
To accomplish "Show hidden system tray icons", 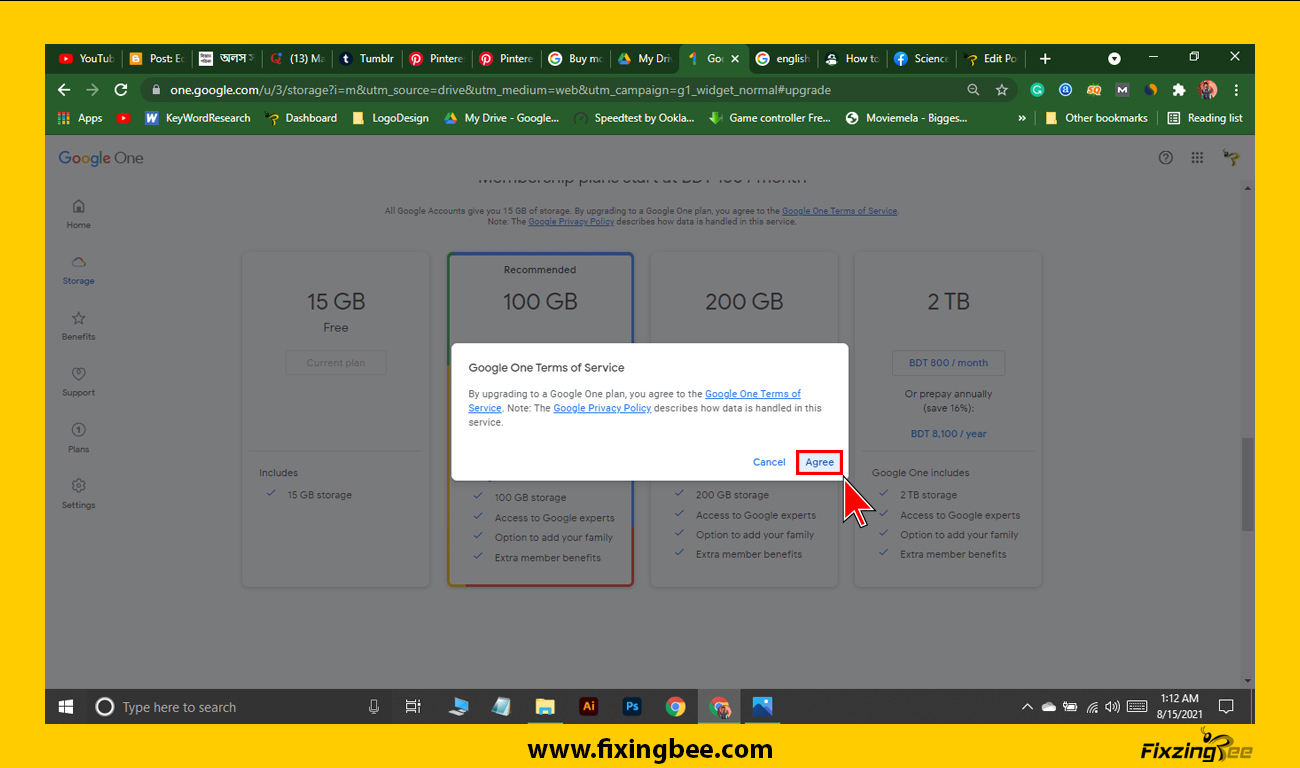I will click(x=1027, y=707).
